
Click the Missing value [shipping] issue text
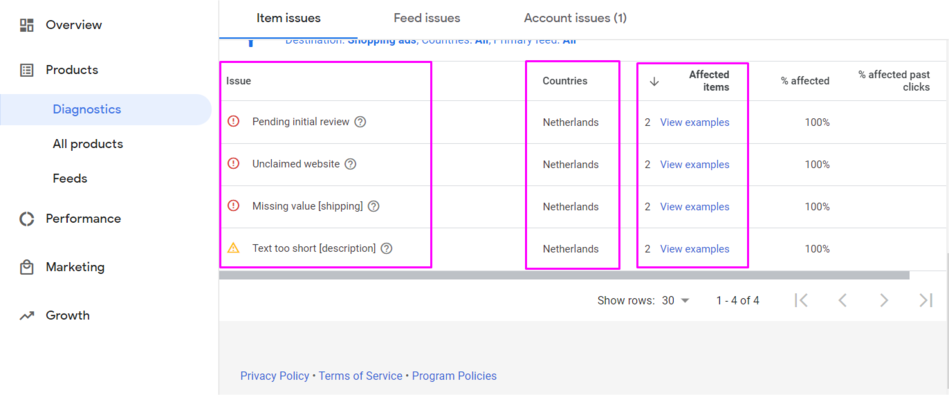pos(307,206)
